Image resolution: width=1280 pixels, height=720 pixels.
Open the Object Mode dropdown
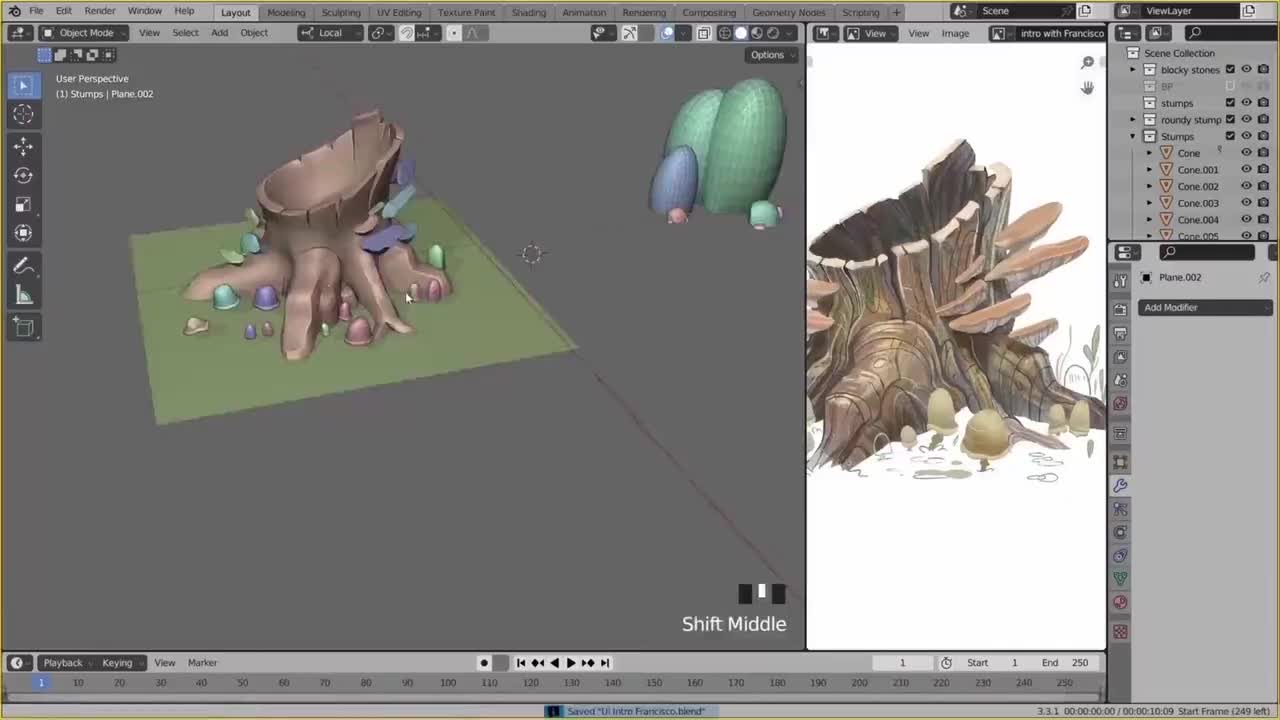84,33
